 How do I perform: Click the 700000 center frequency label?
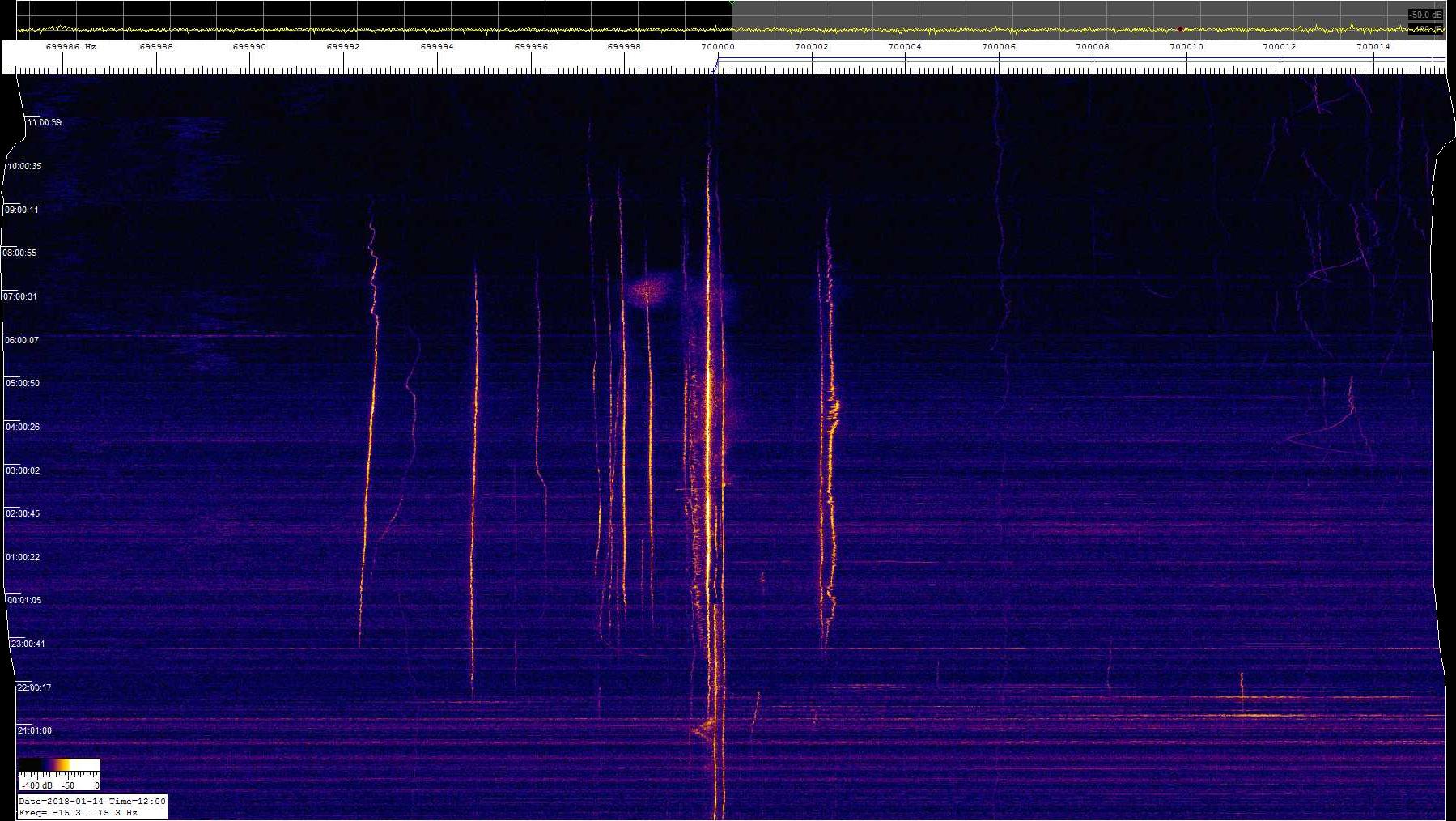click(x=718, y=47)
